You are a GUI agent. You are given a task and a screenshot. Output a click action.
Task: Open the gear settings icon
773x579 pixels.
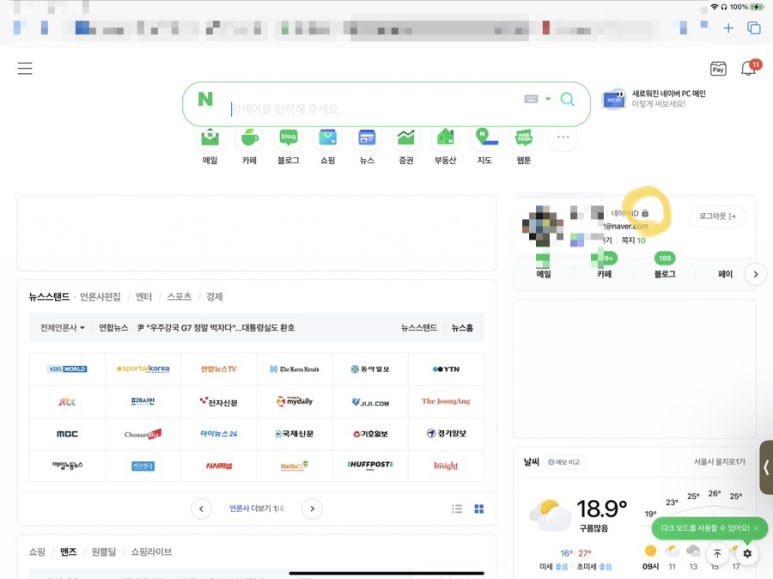[x=747, y=553]
